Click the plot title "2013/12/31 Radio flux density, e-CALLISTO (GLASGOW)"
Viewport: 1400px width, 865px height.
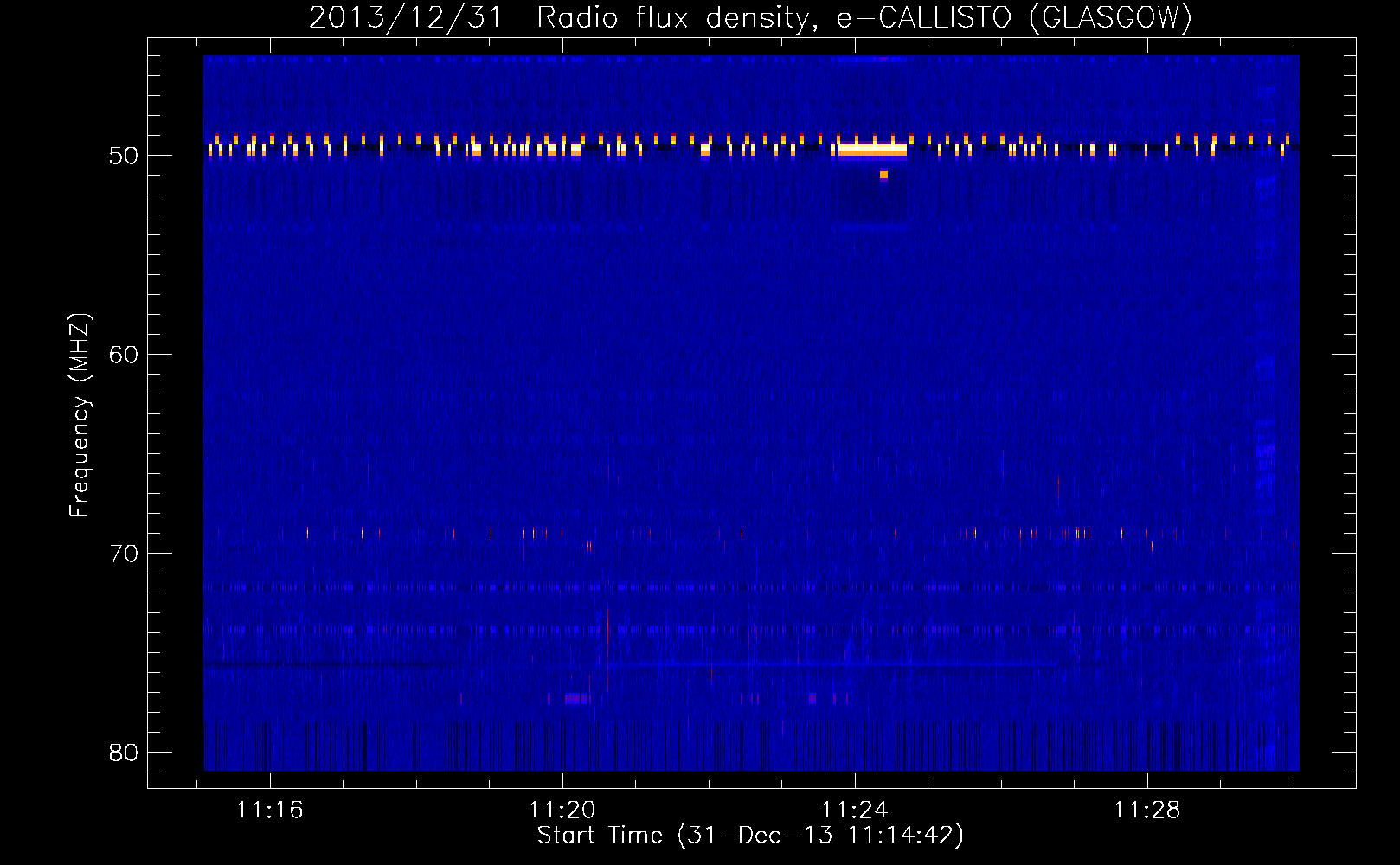click(750, 17)
